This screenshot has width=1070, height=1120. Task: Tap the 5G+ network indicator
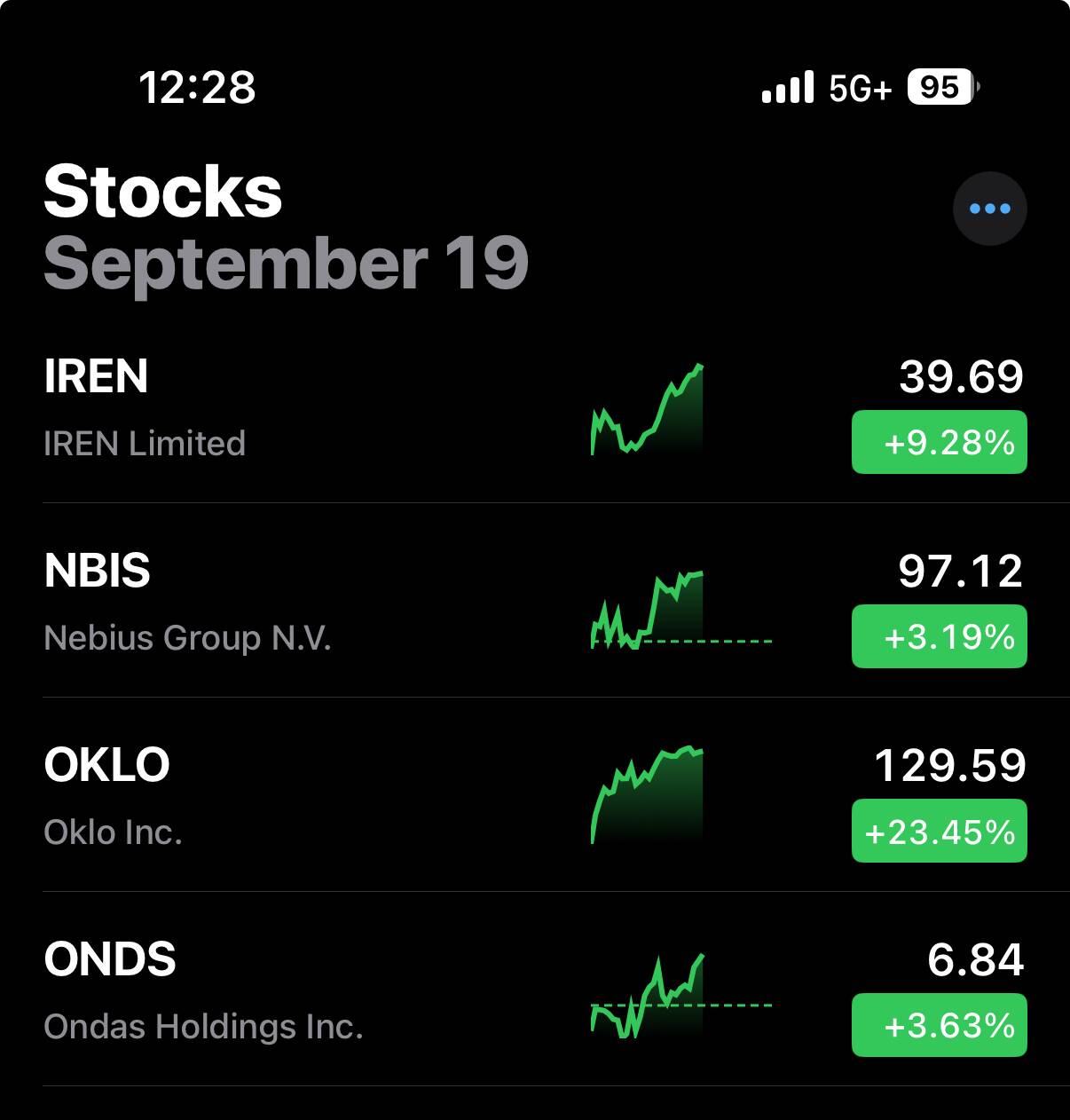860,89
